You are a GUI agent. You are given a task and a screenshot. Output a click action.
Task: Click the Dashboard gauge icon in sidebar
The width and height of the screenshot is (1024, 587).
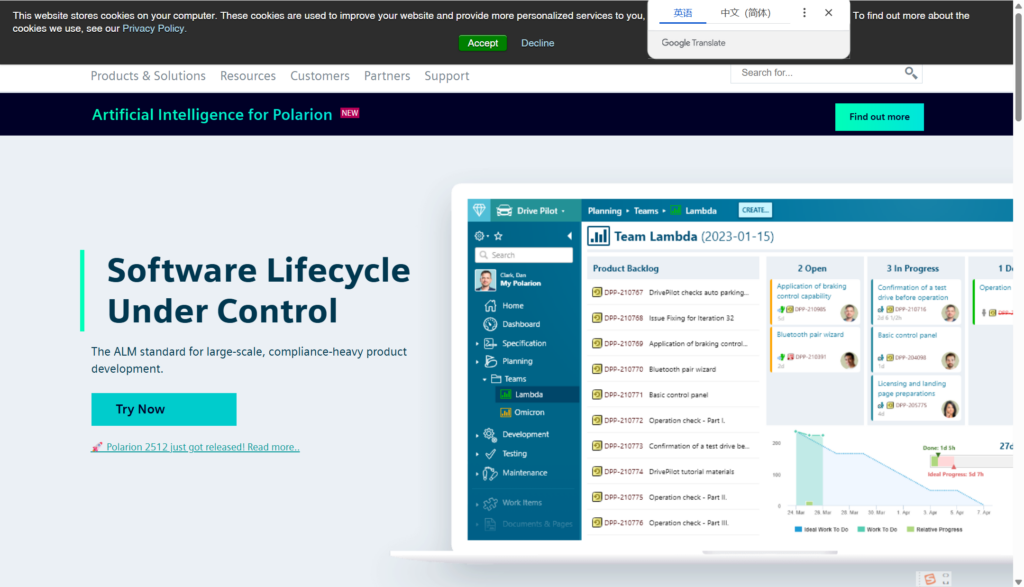click(x=490, y=325)
